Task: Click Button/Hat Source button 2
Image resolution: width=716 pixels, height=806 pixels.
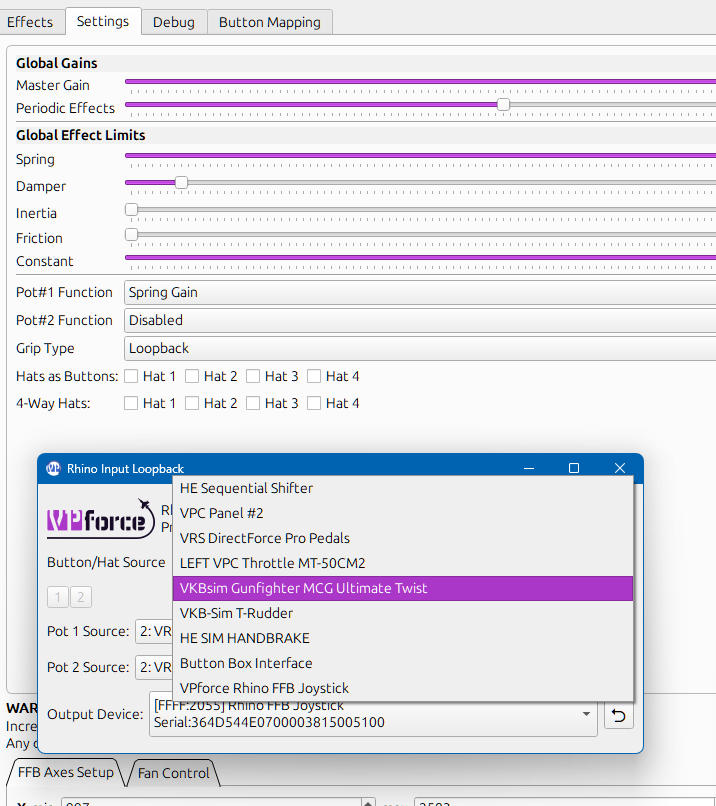Action: pyautogui.click(x=81, y=597)
